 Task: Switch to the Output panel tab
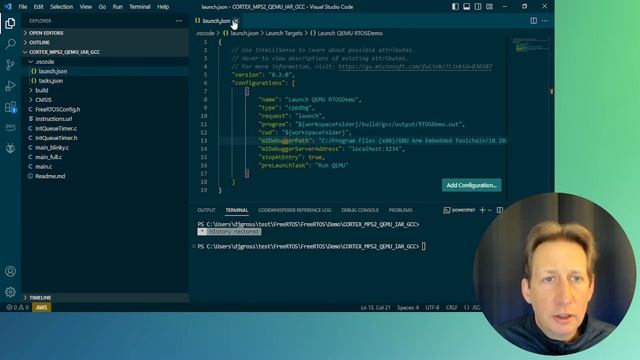206,210
